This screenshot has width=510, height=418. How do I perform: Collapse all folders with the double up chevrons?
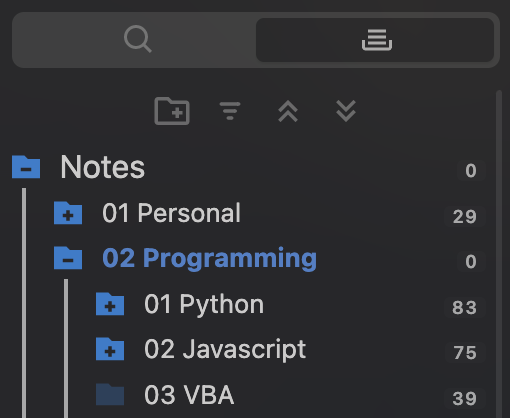tap(288, 111)
